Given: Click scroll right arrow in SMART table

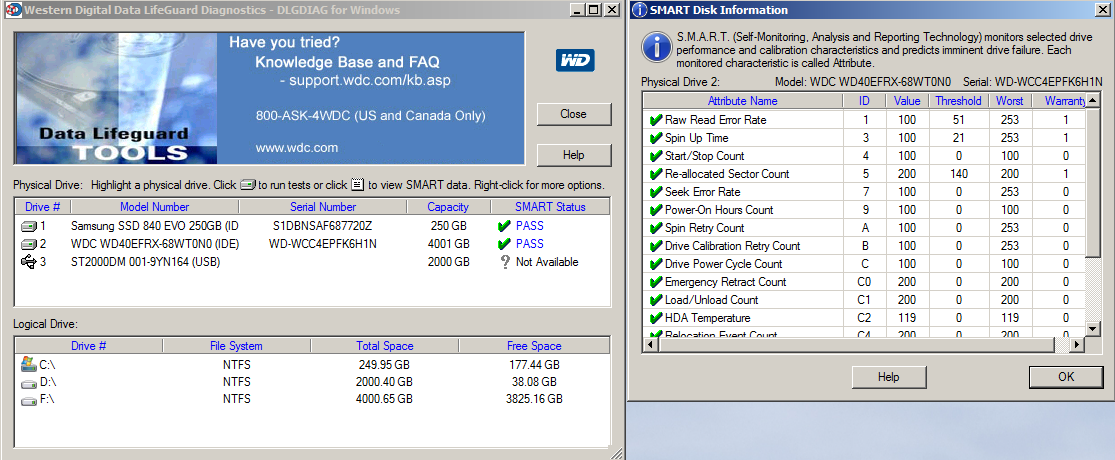Looking at the screenshot, I should pyautogui.click(x=1078, y=344).
